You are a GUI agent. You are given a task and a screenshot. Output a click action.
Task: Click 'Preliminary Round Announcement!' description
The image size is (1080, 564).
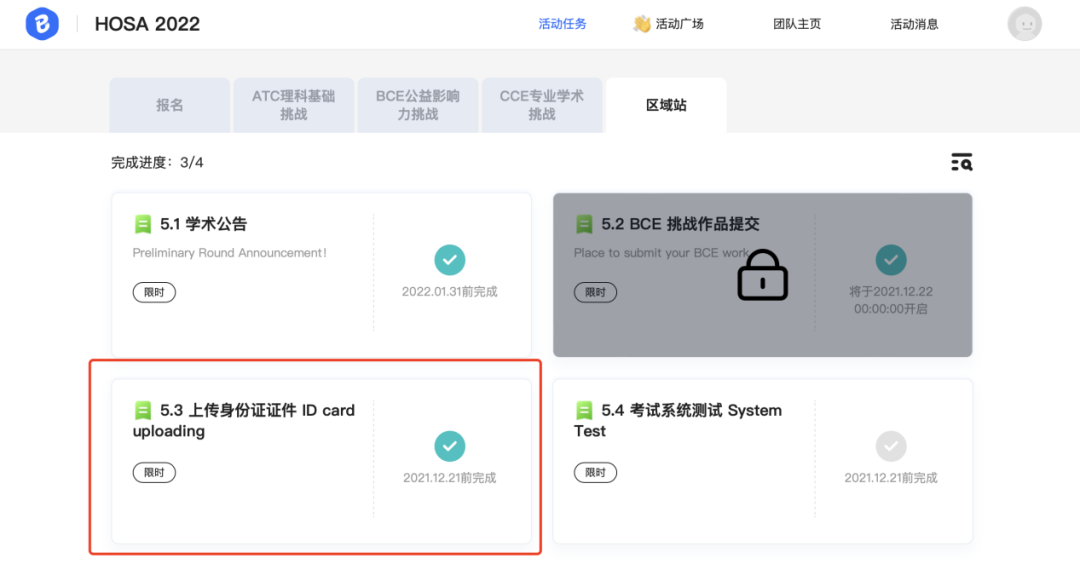pyautogui.click(x=229, y=253)
